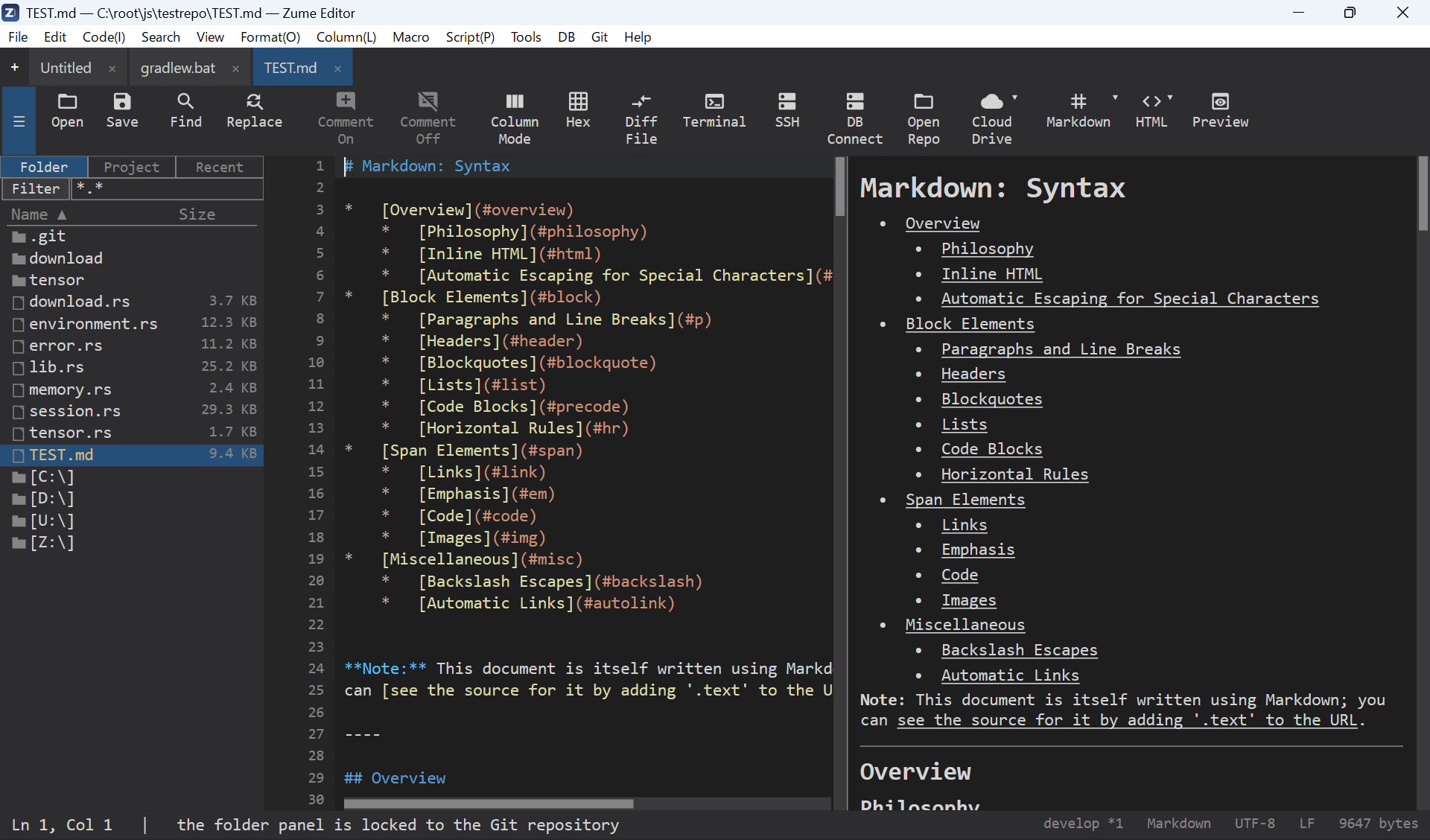
Task: Switch to the Recent panel tab
Action: tap(219, 167)
